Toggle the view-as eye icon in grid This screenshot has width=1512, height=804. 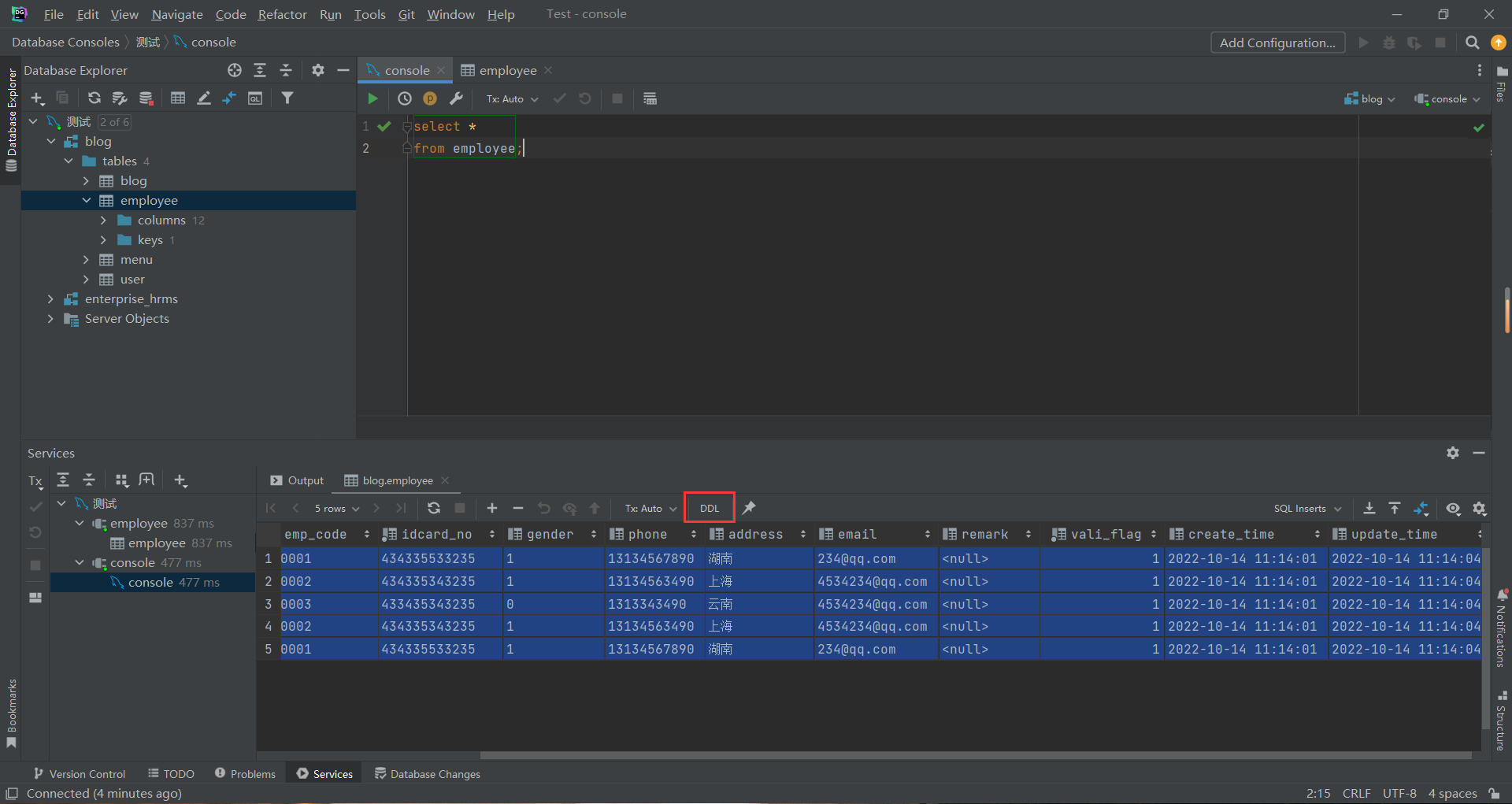tap(1454, 508)
